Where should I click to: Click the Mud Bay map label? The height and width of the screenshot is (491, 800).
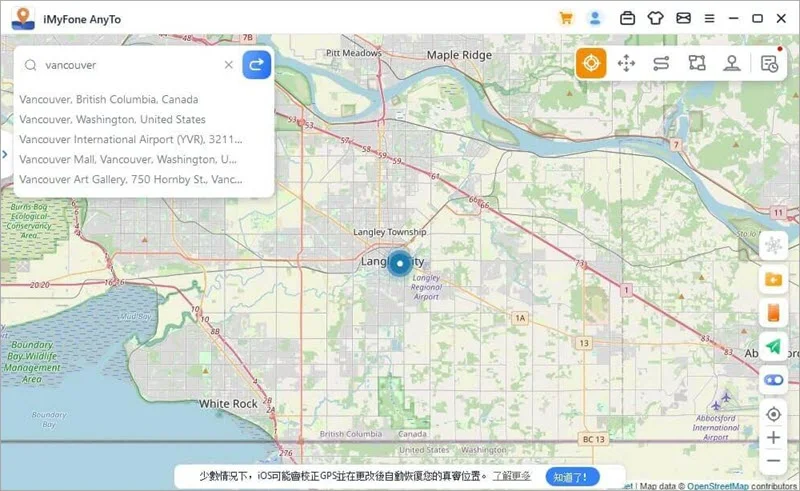pyautogui.click(x=135, y=316)
